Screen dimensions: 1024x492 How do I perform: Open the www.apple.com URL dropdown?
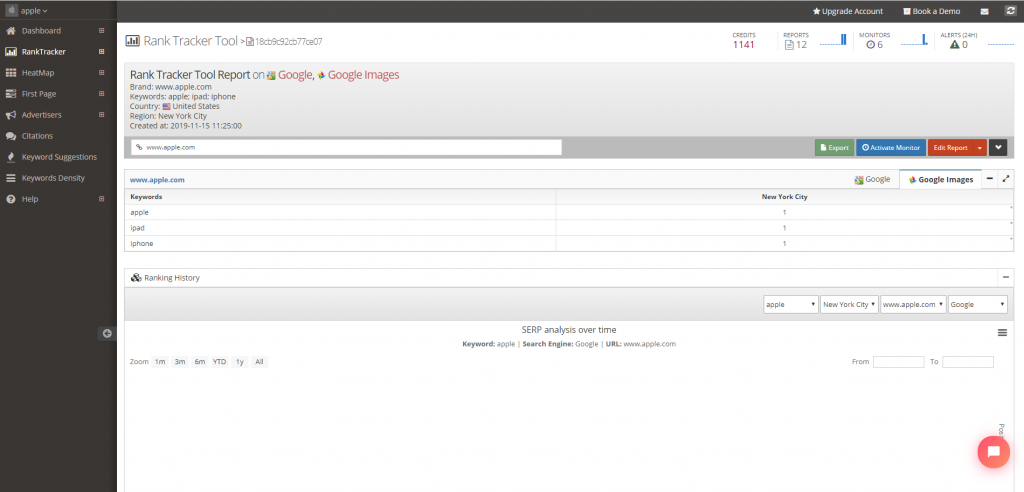[x=914, y=304]
